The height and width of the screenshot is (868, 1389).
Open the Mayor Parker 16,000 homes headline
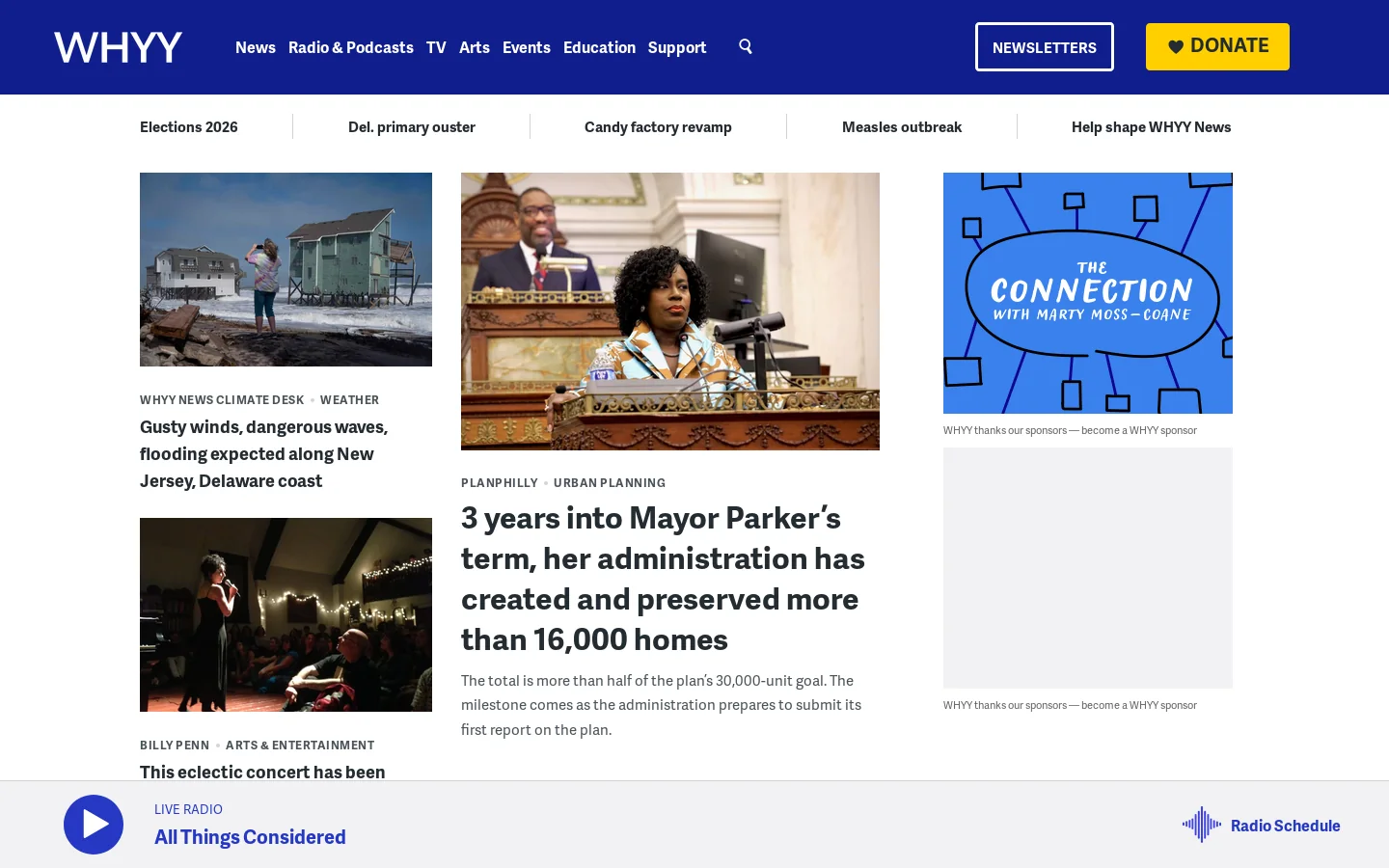(x=664, y=579)
